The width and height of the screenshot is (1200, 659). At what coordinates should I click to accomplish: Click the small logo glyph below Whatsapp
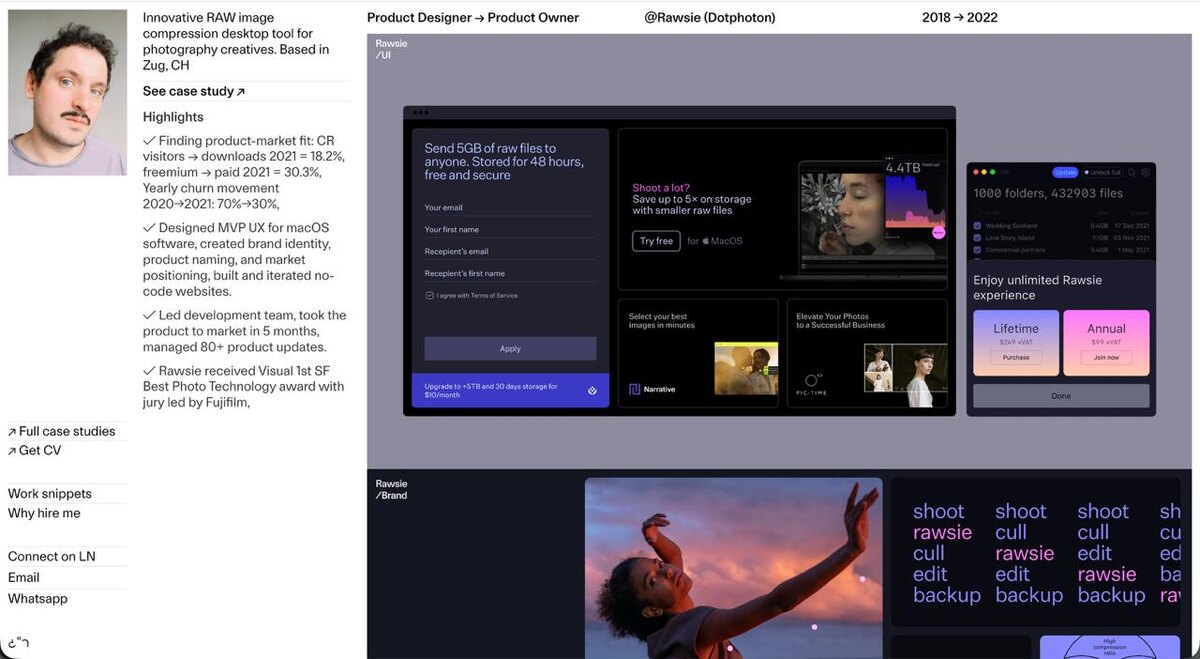pyautogui.click(x=18, y=642)
